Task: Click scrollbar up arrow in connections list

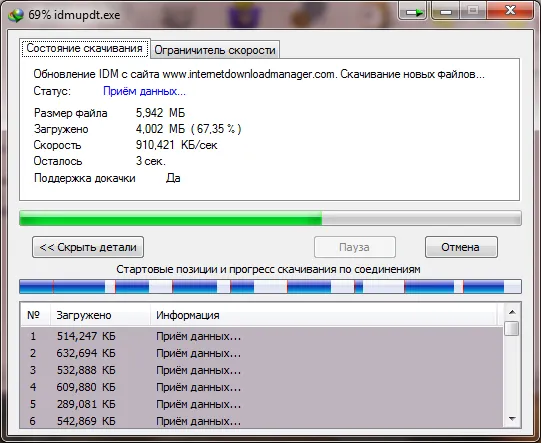Action: [x=512, y=312]
